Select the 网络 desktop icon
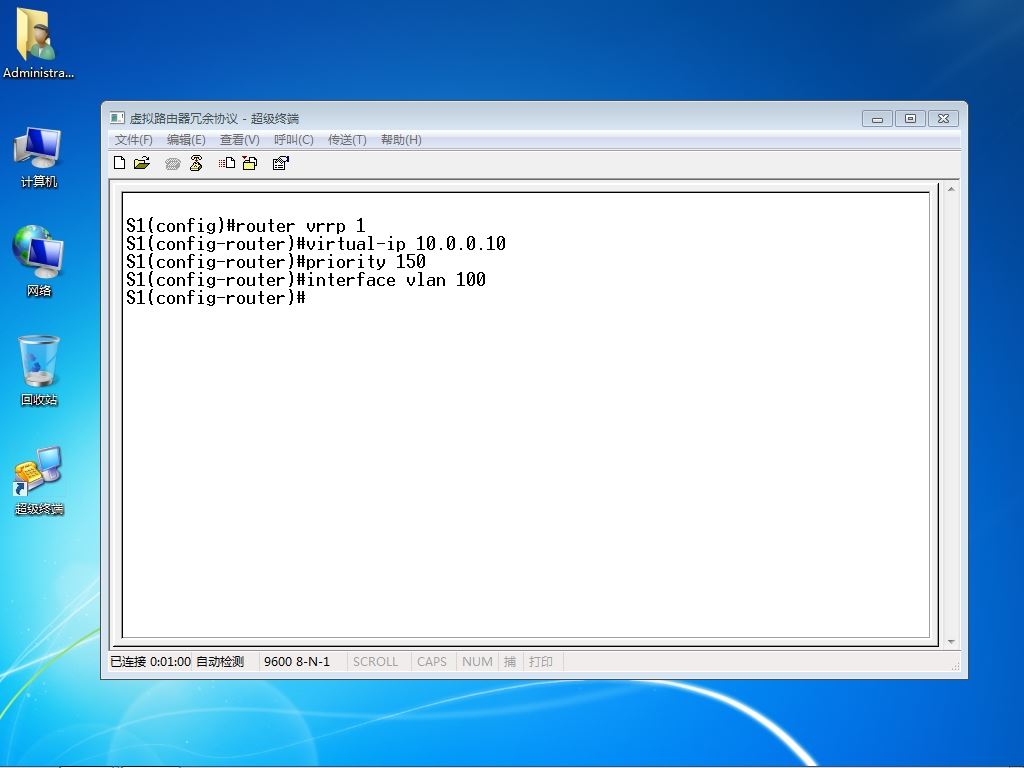 (38, 261)
